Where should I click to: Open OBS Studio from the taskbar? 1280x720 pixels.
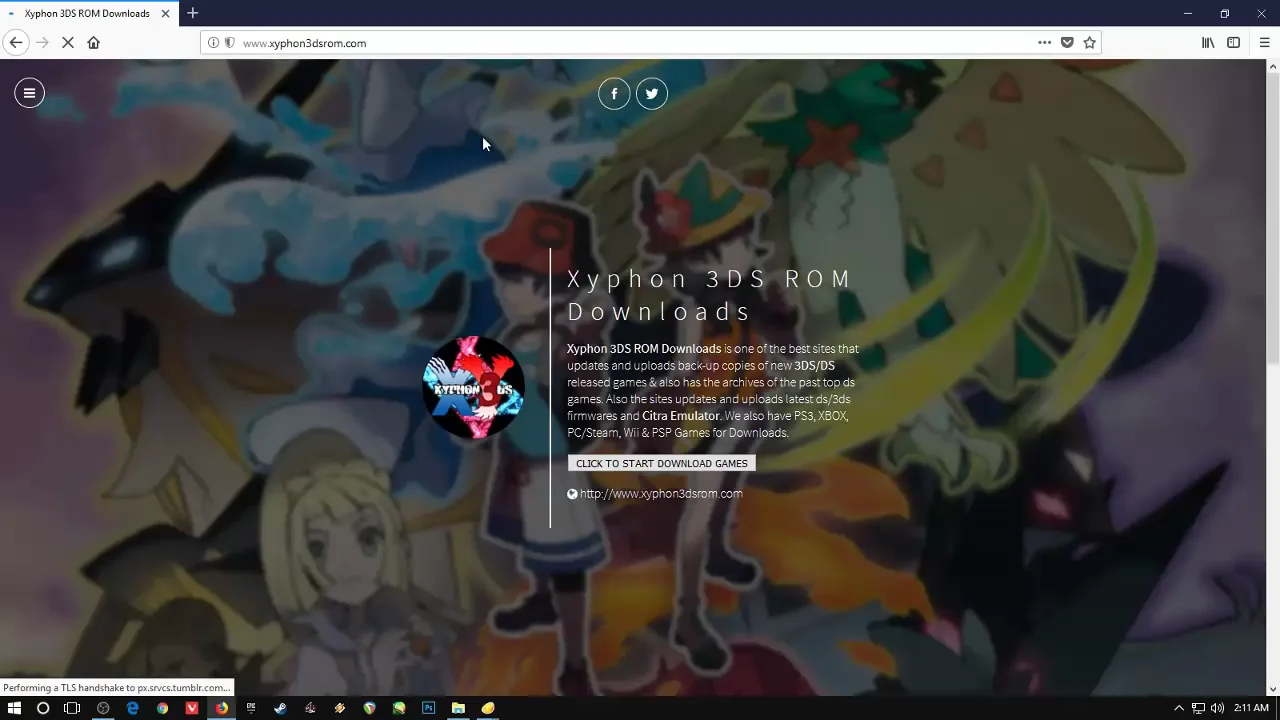point(103,708)
